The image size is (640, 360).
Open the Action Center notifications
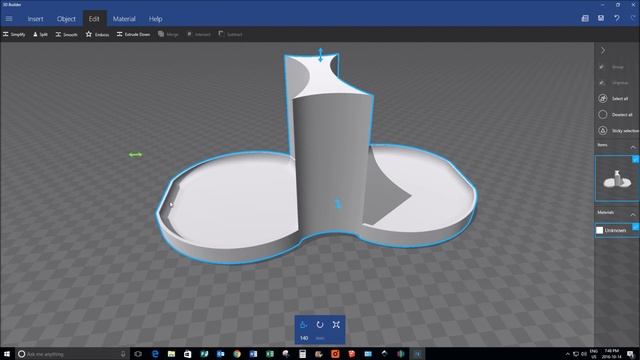631,354
